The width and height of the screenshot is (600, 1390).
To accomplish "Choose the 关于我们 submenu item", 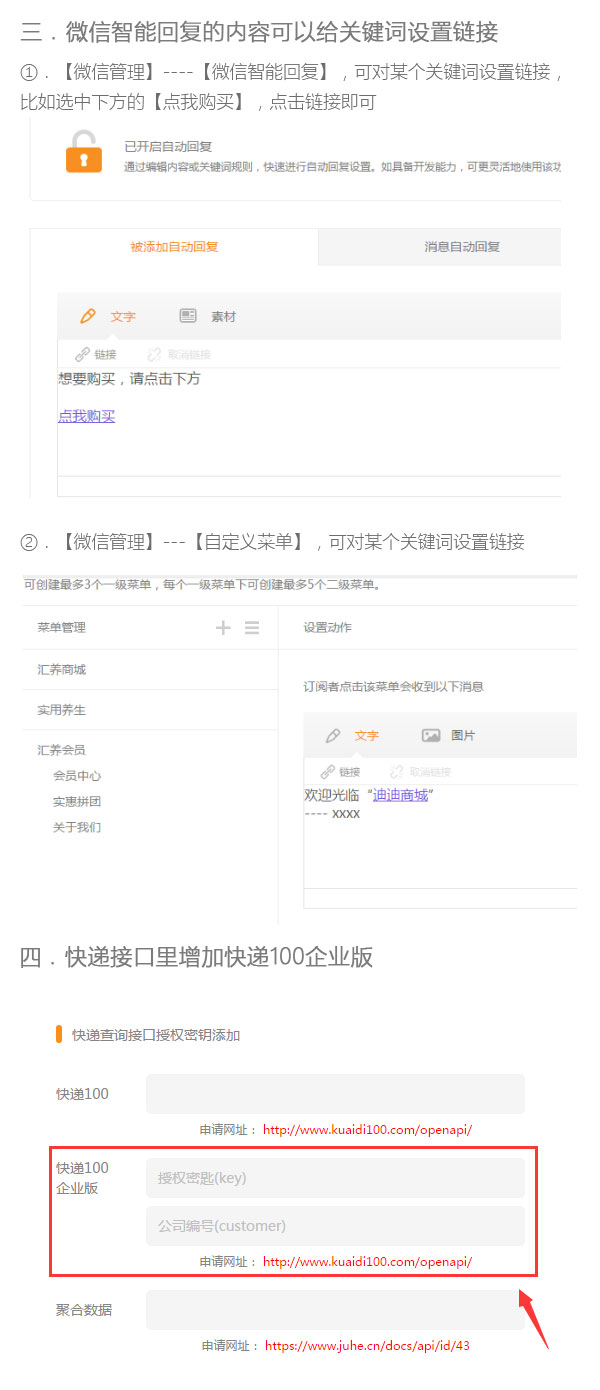I will [77, 827].
